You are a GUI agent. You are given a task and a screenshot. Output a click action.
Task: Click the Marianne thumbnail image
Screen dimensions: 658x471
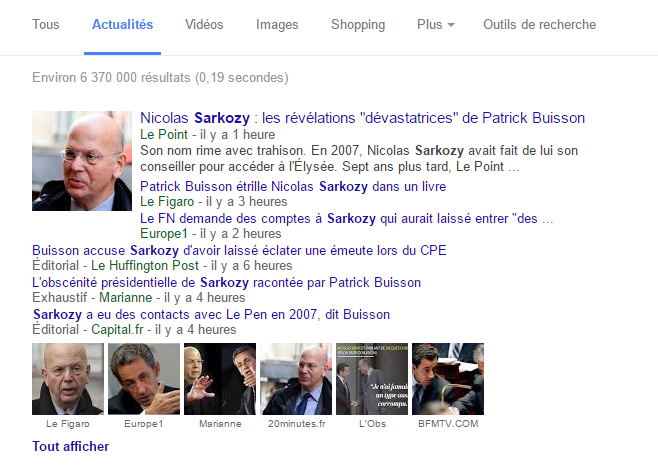click(220, 379)
